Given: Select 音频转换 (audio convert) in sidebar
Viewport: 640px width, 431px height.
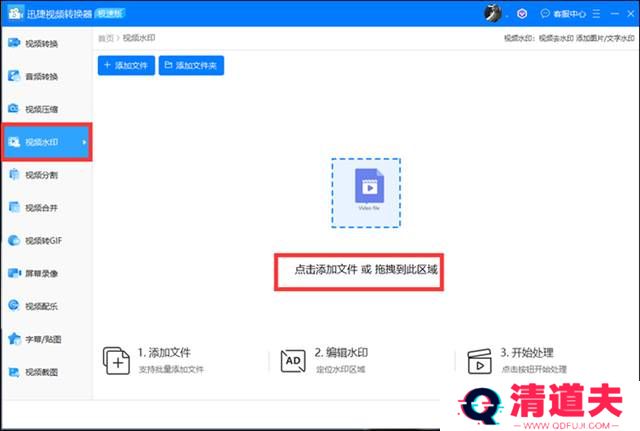Looking at the screenshot, I should pos(40,77).
